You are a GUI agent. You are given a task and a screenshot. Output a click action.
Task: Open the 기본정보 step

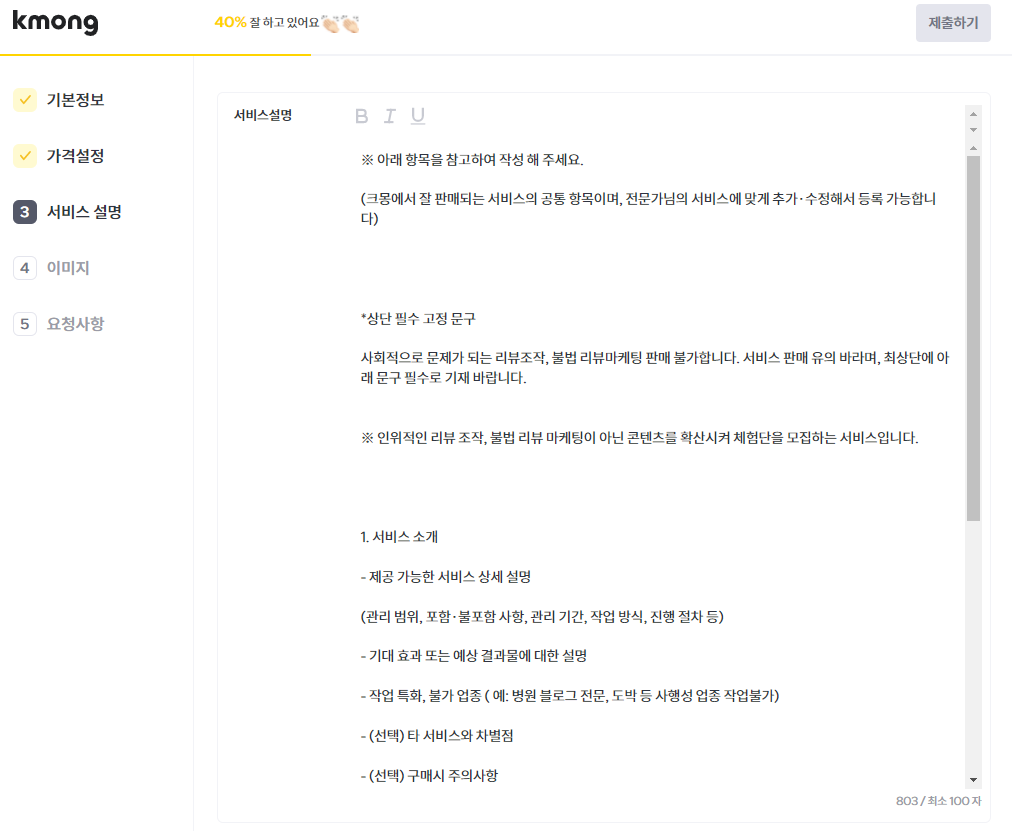(x=76, y=100)
